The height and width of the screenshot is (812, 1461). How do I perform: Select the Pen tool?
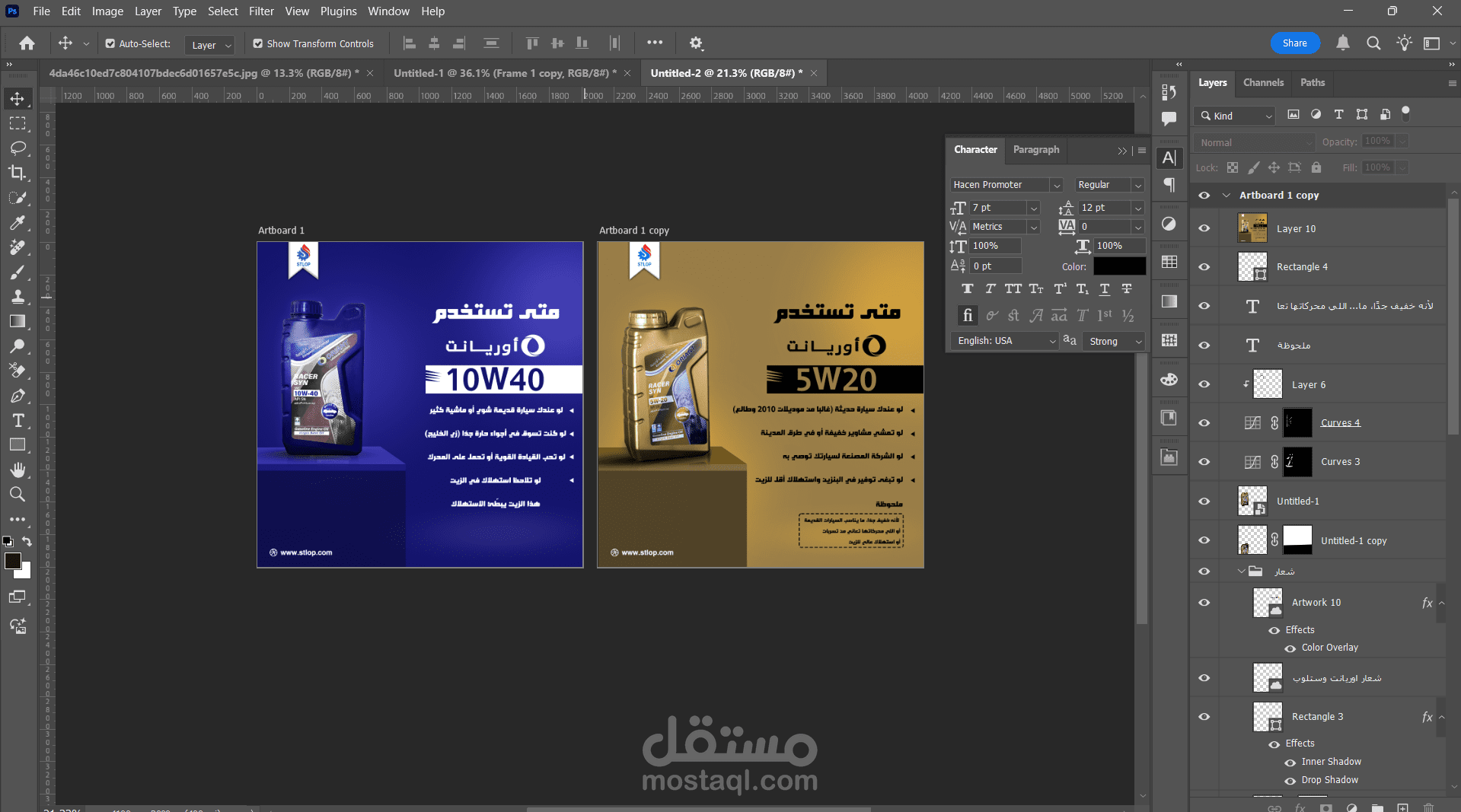point(17,396)
